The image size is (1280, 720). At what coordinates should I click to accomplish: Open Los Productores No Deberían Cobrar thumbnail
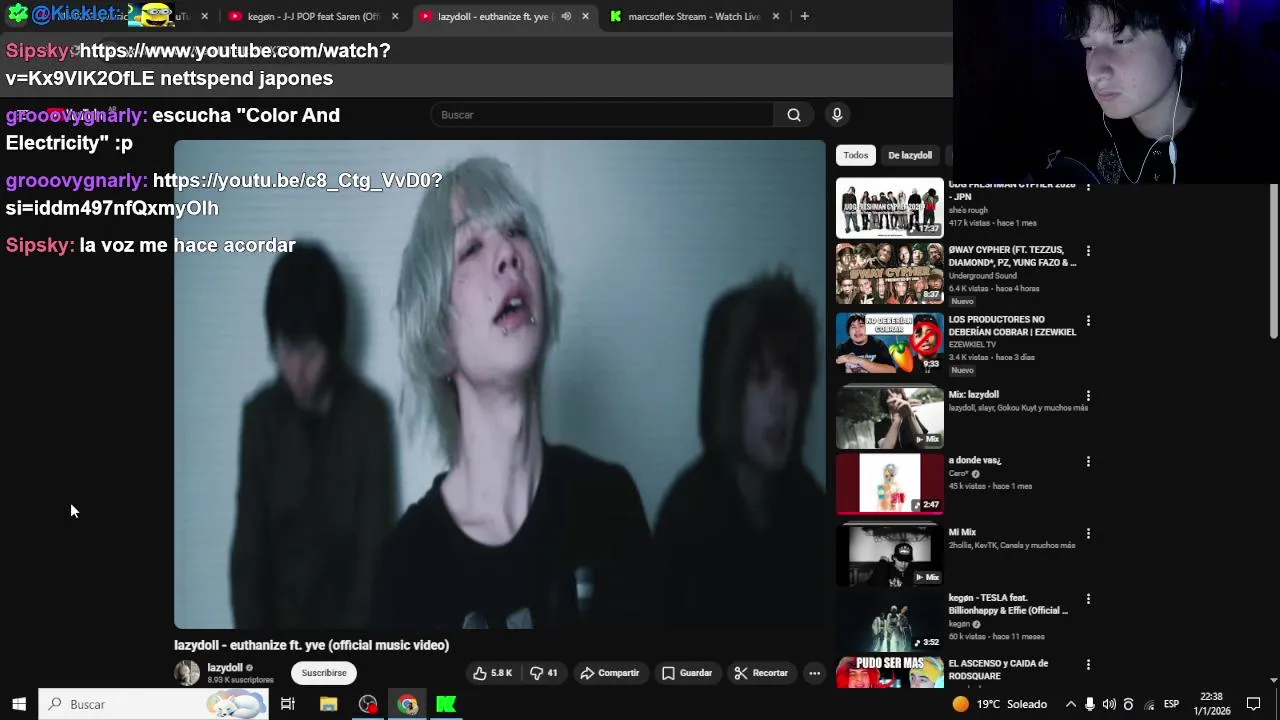click(890, 343)
